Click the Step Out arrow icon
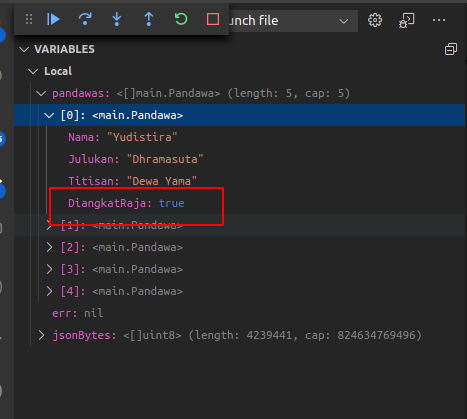The height and width of the screenshot is (419, 467). click(149, 19)
